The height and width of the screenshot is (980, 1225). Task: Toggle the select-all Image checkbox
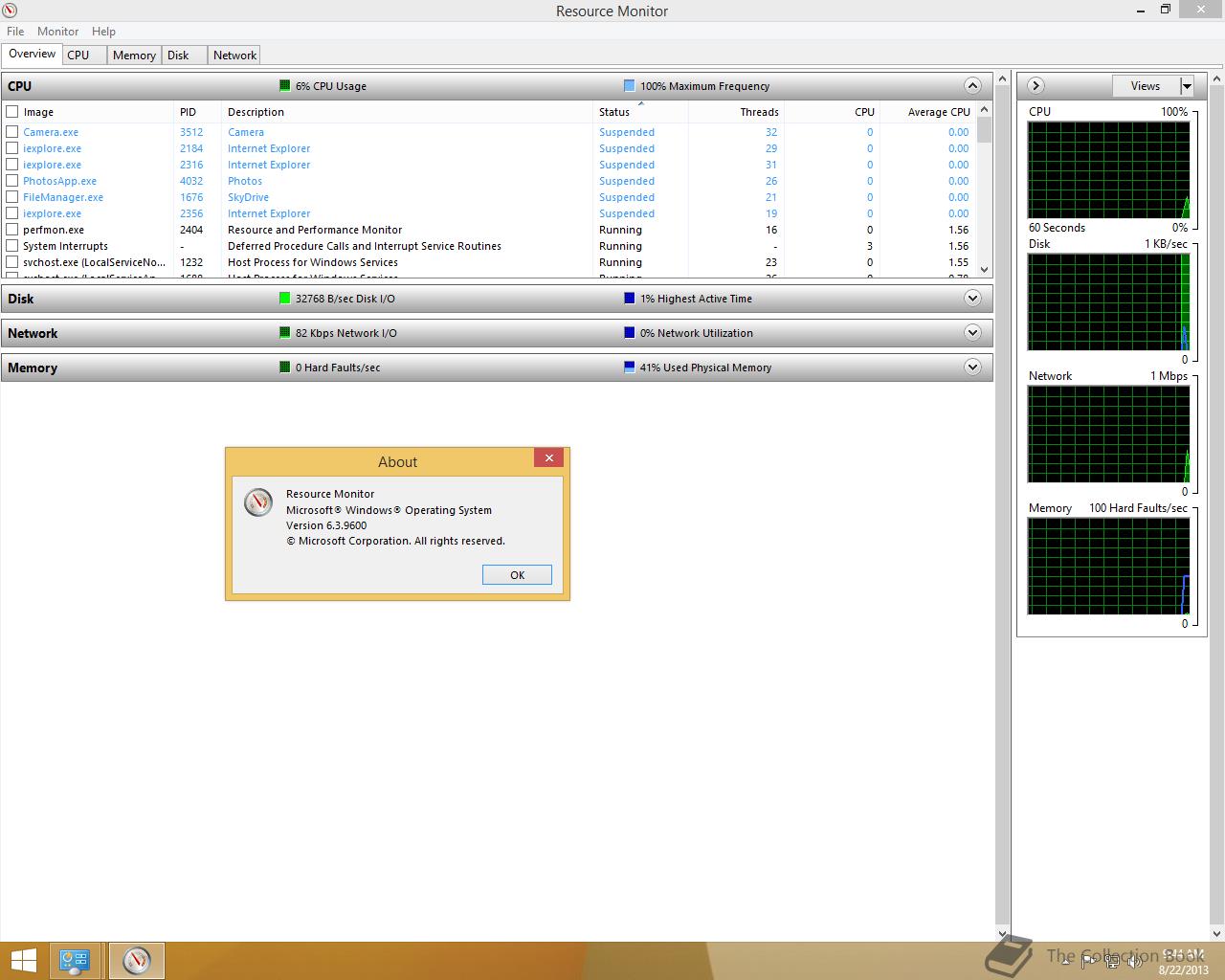coord(12,112)
